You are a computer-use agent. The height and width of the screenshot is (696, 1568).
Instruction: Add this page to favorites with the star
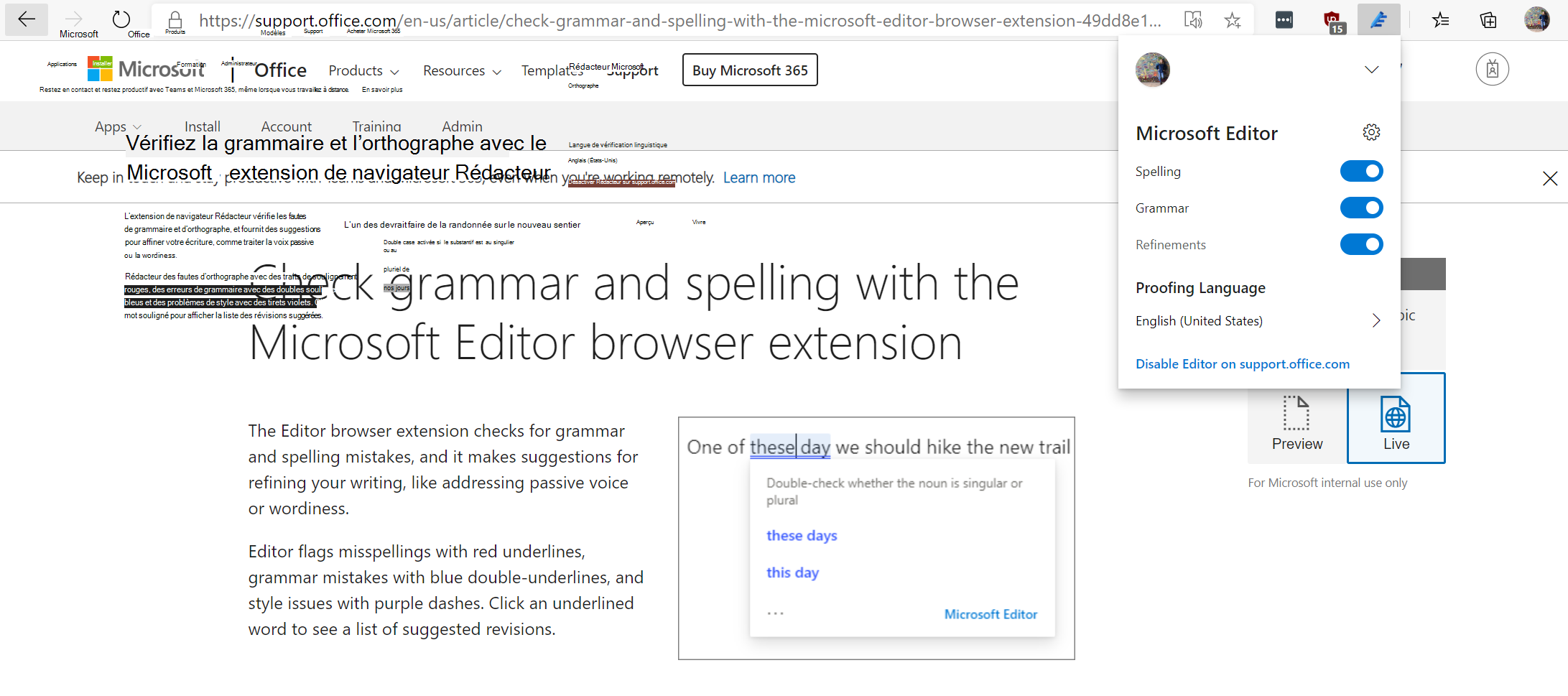pos(1233,19)
